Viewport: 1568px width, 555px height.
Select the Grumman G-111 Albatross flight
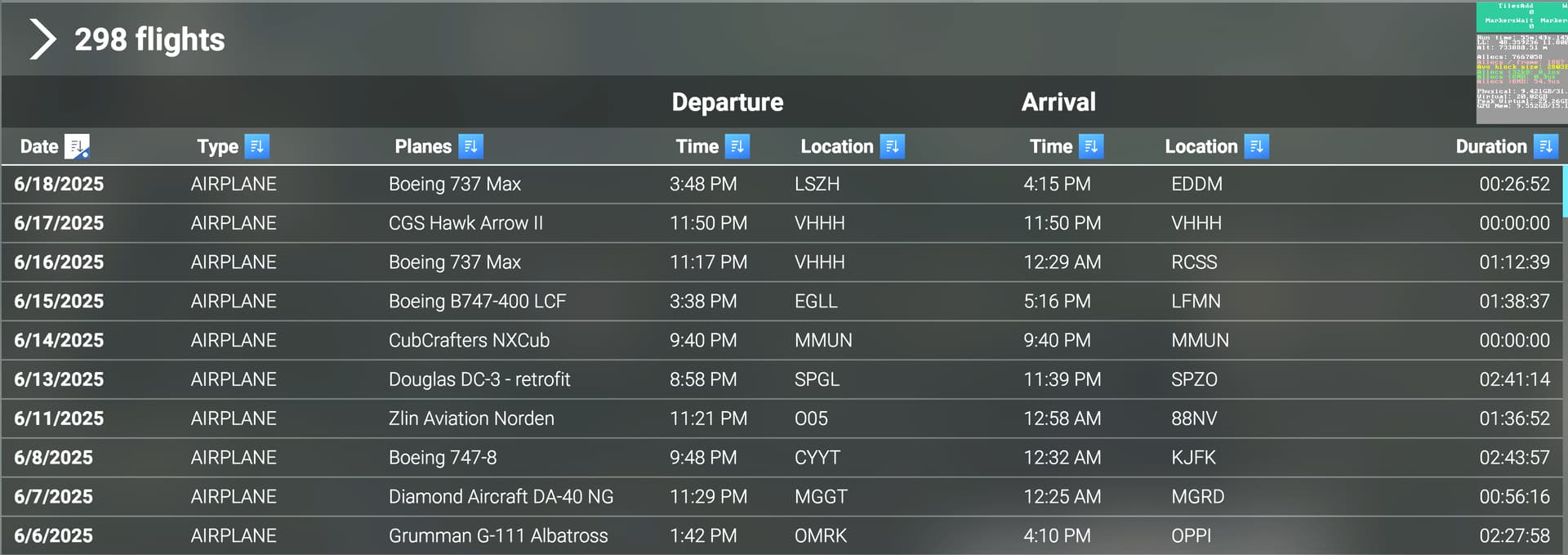[782, 535]
